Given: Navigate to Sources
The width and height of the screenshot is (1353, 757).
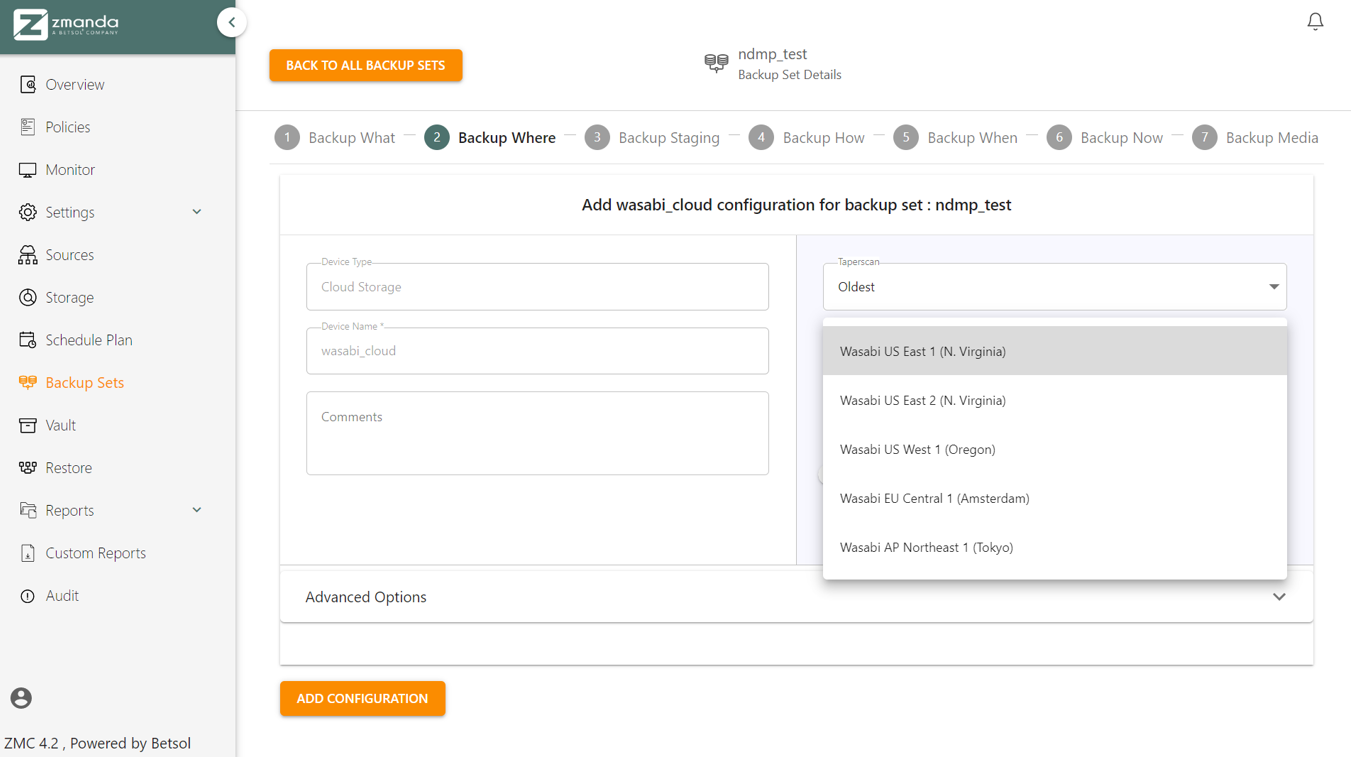Looking at the screenshot, I should 70,255.
